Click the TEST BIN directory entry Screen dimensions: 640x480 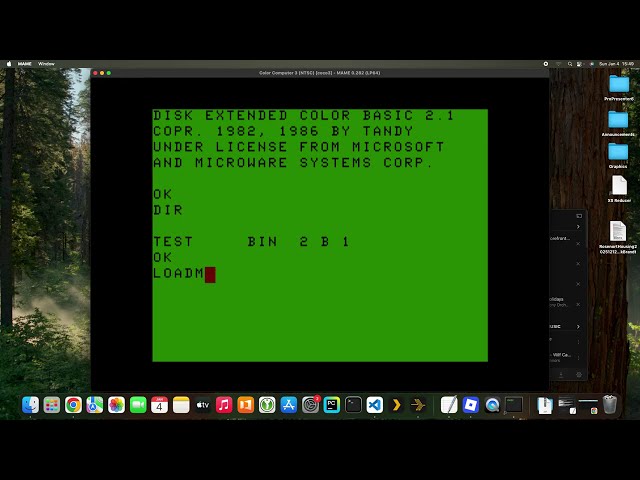click(251, 242)
